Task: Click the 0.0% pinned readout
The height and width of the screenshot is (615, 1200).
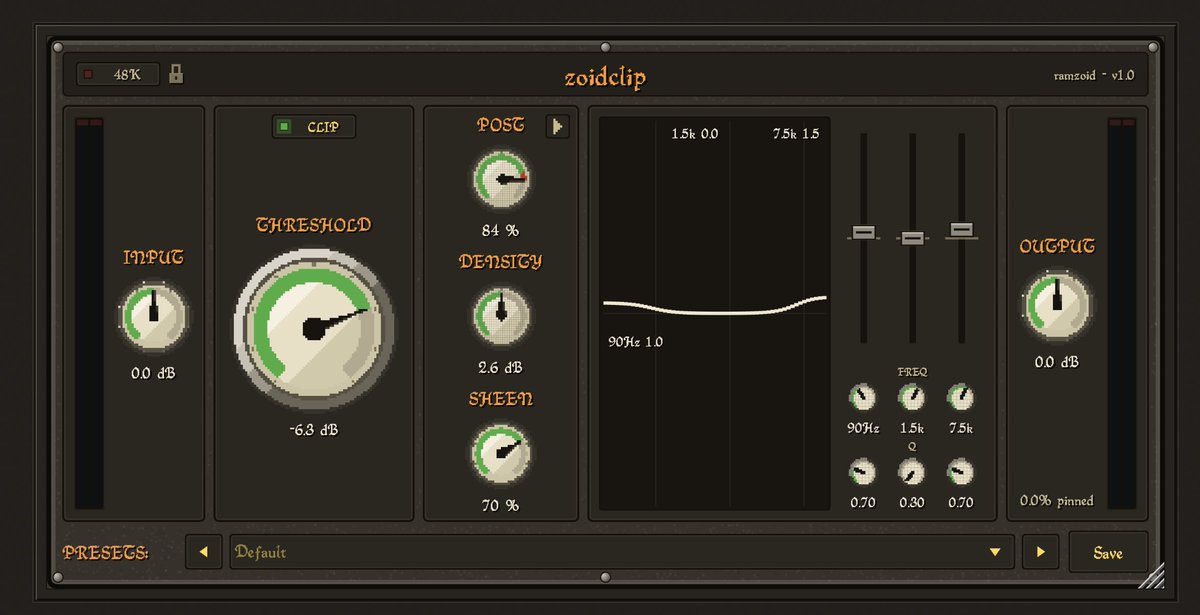Action: click(1057, 500)
